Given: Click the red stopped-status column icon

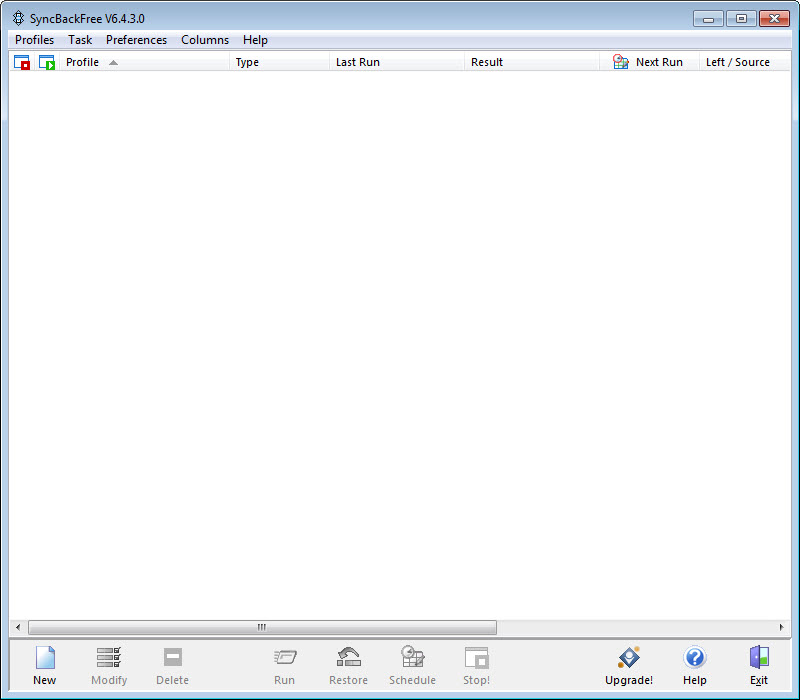Looking at the screenshot, I should click(x=22, y=62).
